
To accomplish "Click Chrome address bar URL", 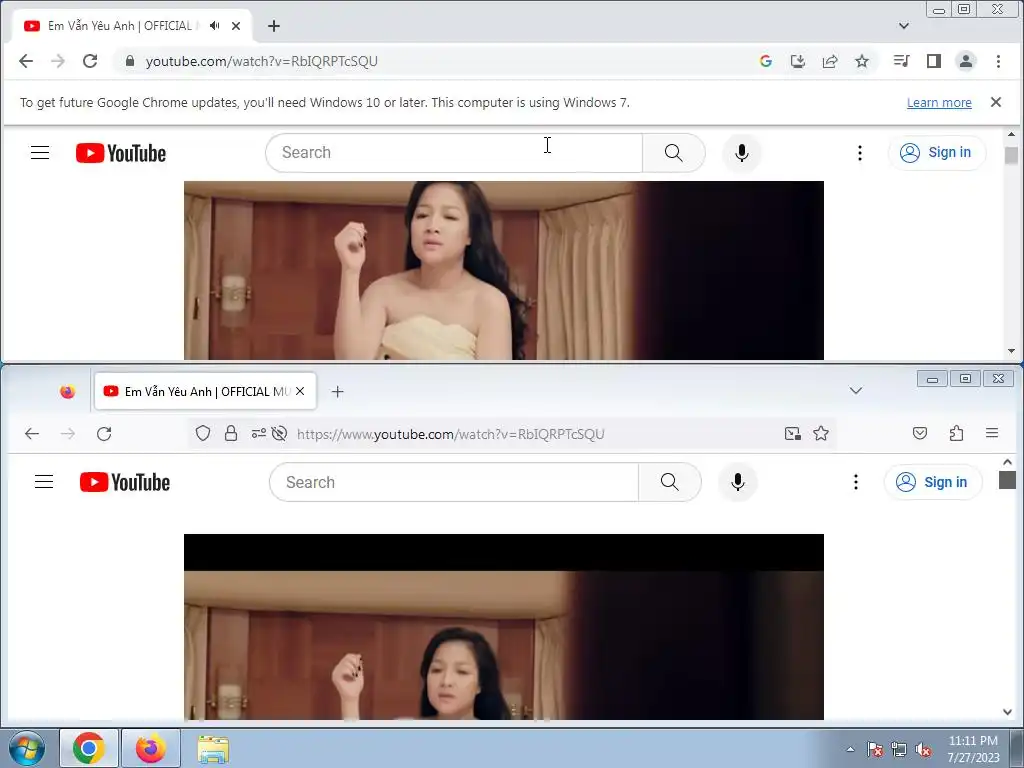I will point(261,61).
